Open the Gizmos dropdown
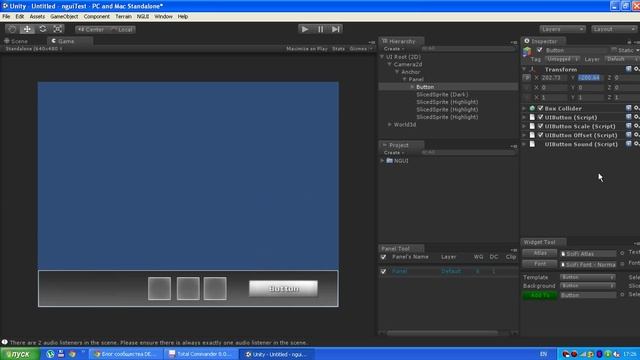 point(360,49)
